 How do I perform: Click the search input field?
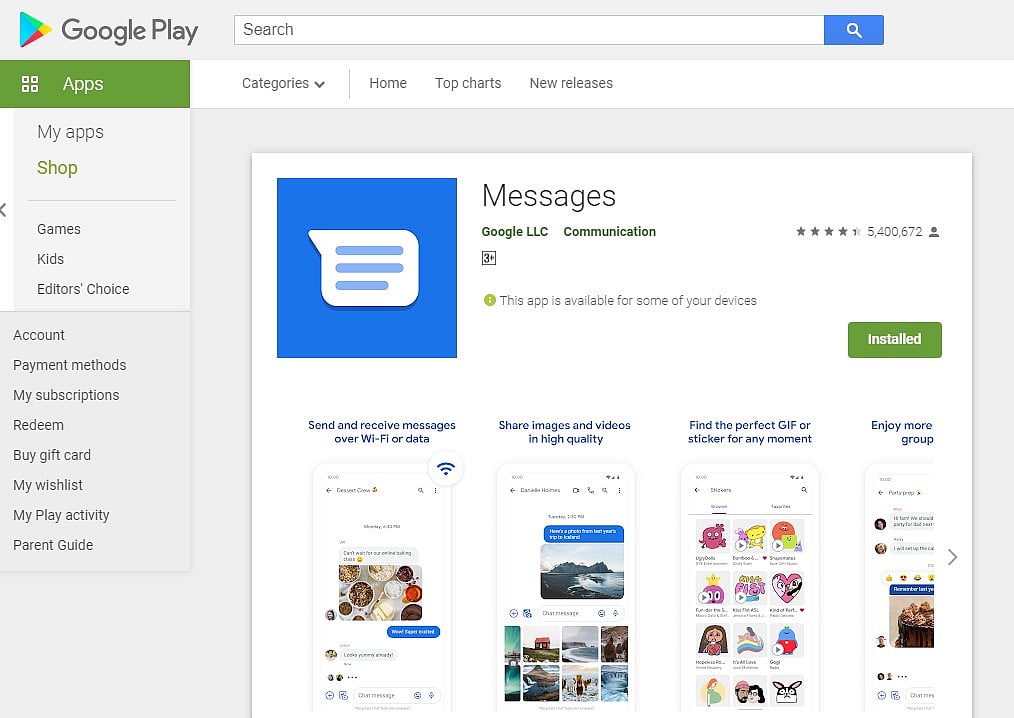coord(528,30)
